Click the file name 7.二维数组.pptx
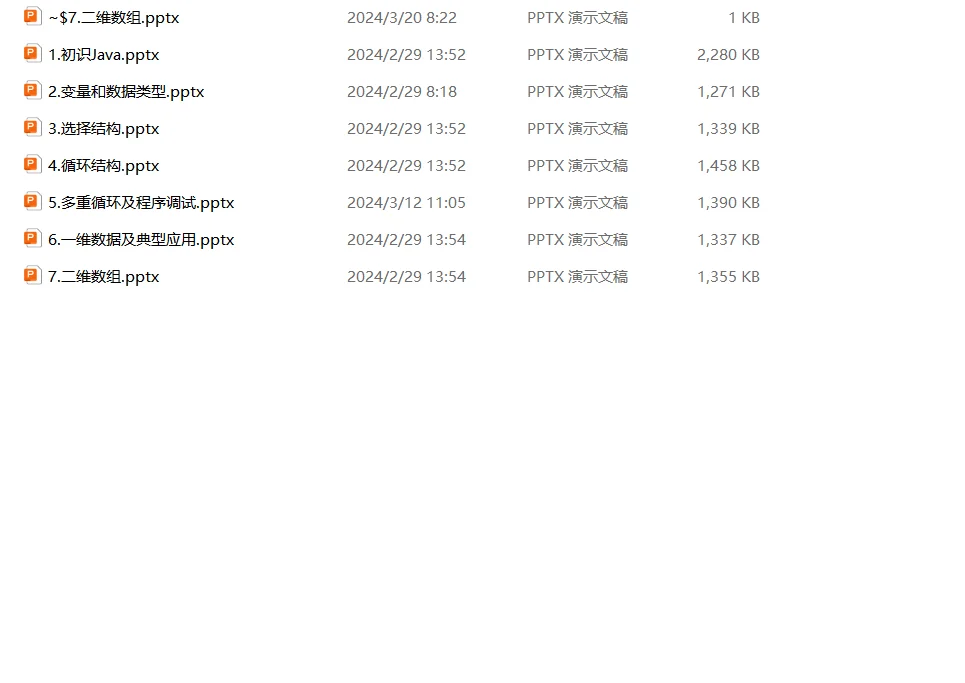The image size is (965, 683). (103, 276)
